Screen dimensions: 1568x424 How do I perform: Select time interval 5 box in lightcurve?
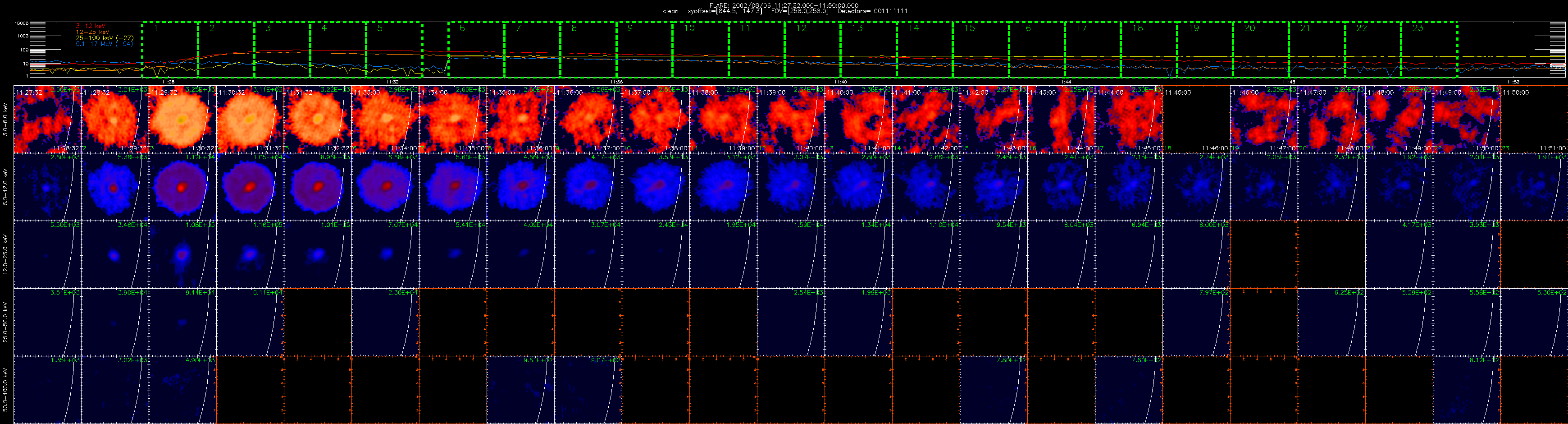click(x=394, y=50)
